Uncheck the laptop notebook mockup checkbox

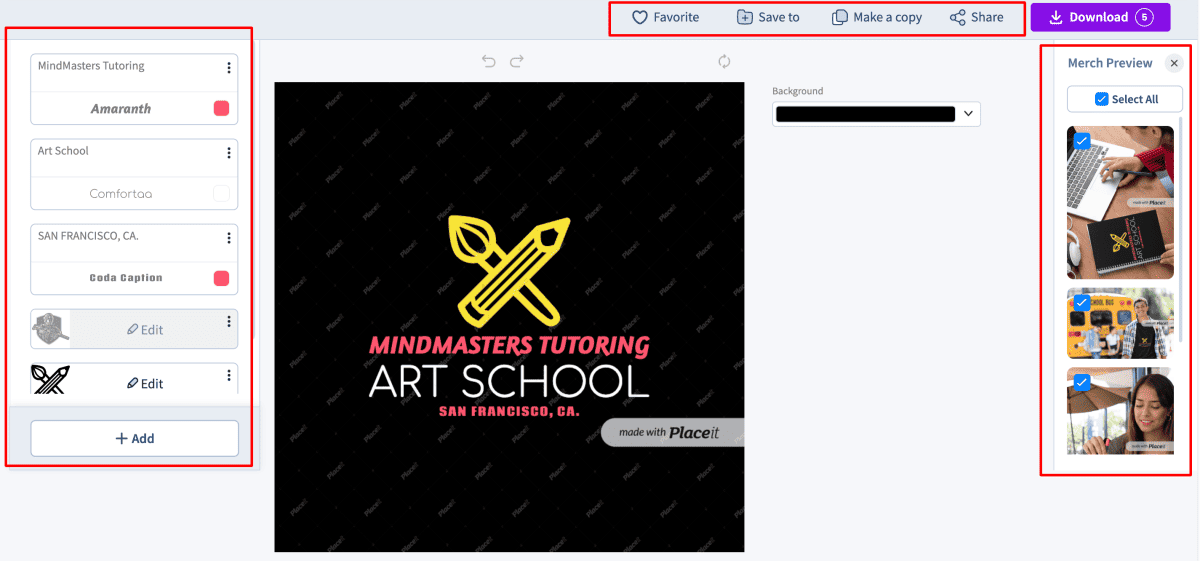coord(1081,141)
